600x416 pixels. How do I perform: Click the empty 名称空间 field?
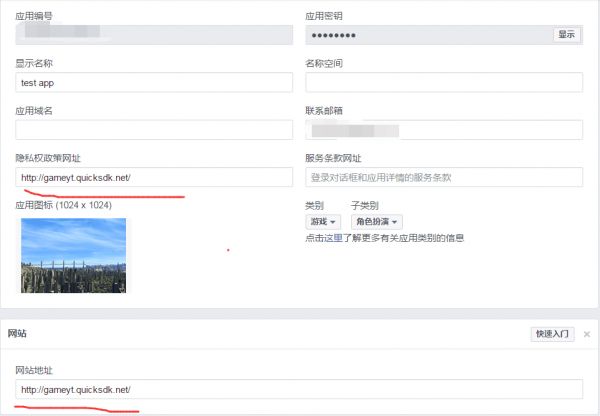click(x=444, y=82)
